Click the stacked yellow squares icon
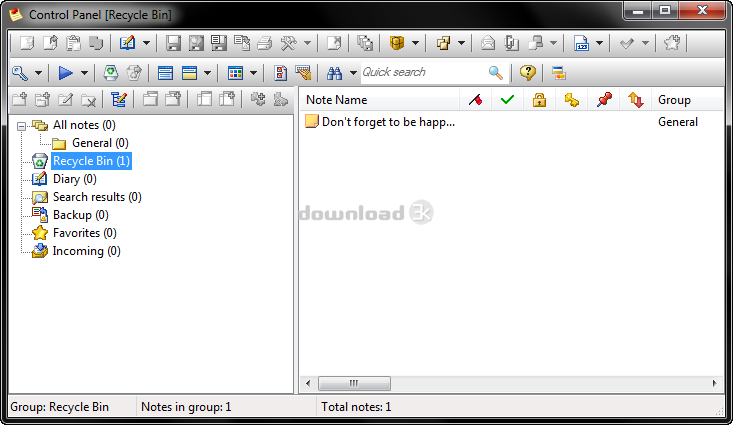This screenshot has width=733, height=425. [x=443, y=43]
